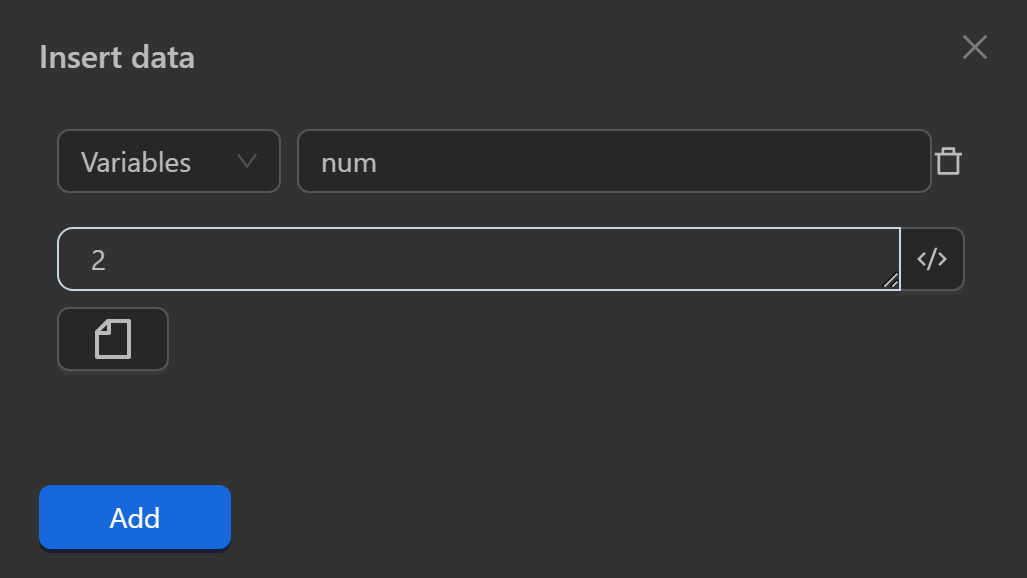Click the Add button
This screenshot has height=578, width=1027.
pos(135,518)
